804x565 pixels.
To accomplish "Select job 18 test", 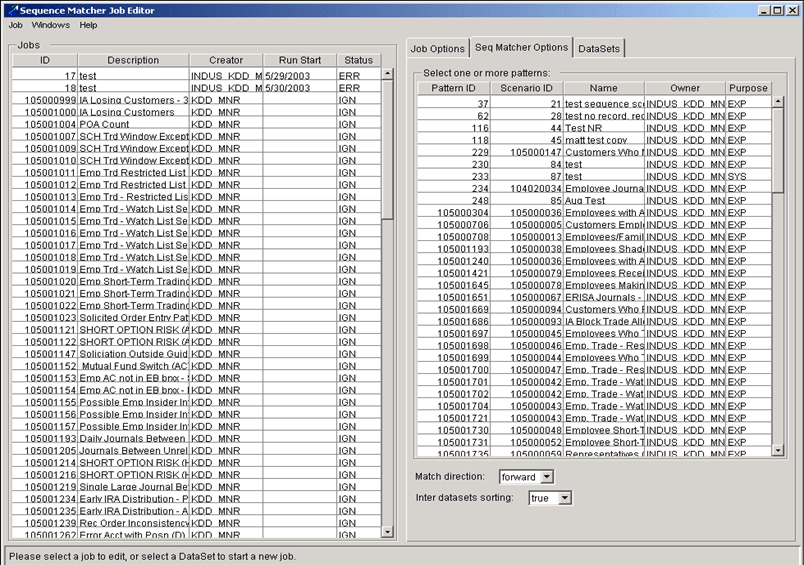I will tap(196, 88).
